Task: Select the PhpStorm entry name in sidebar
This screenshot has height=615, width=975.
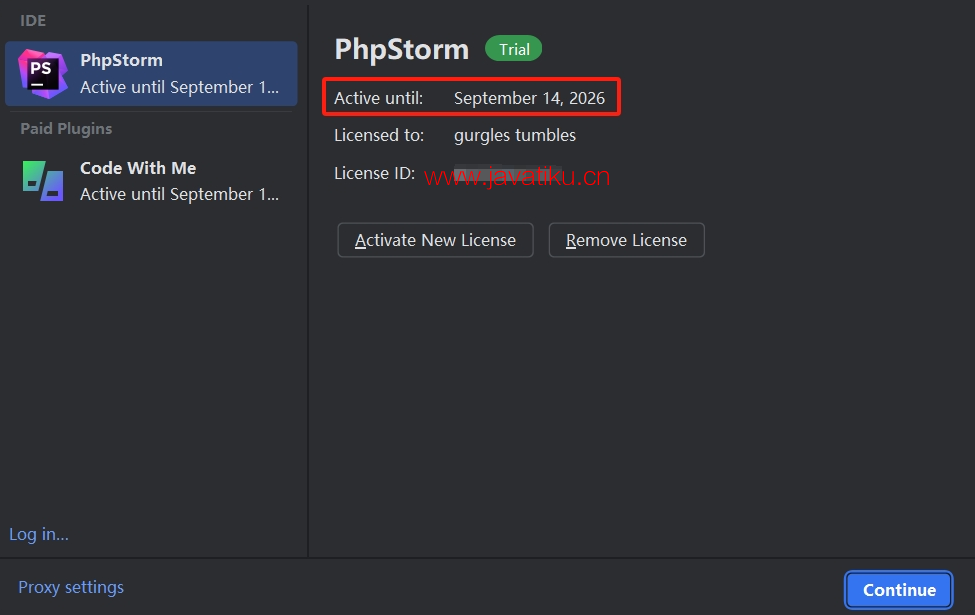Action: click(121, 60)
